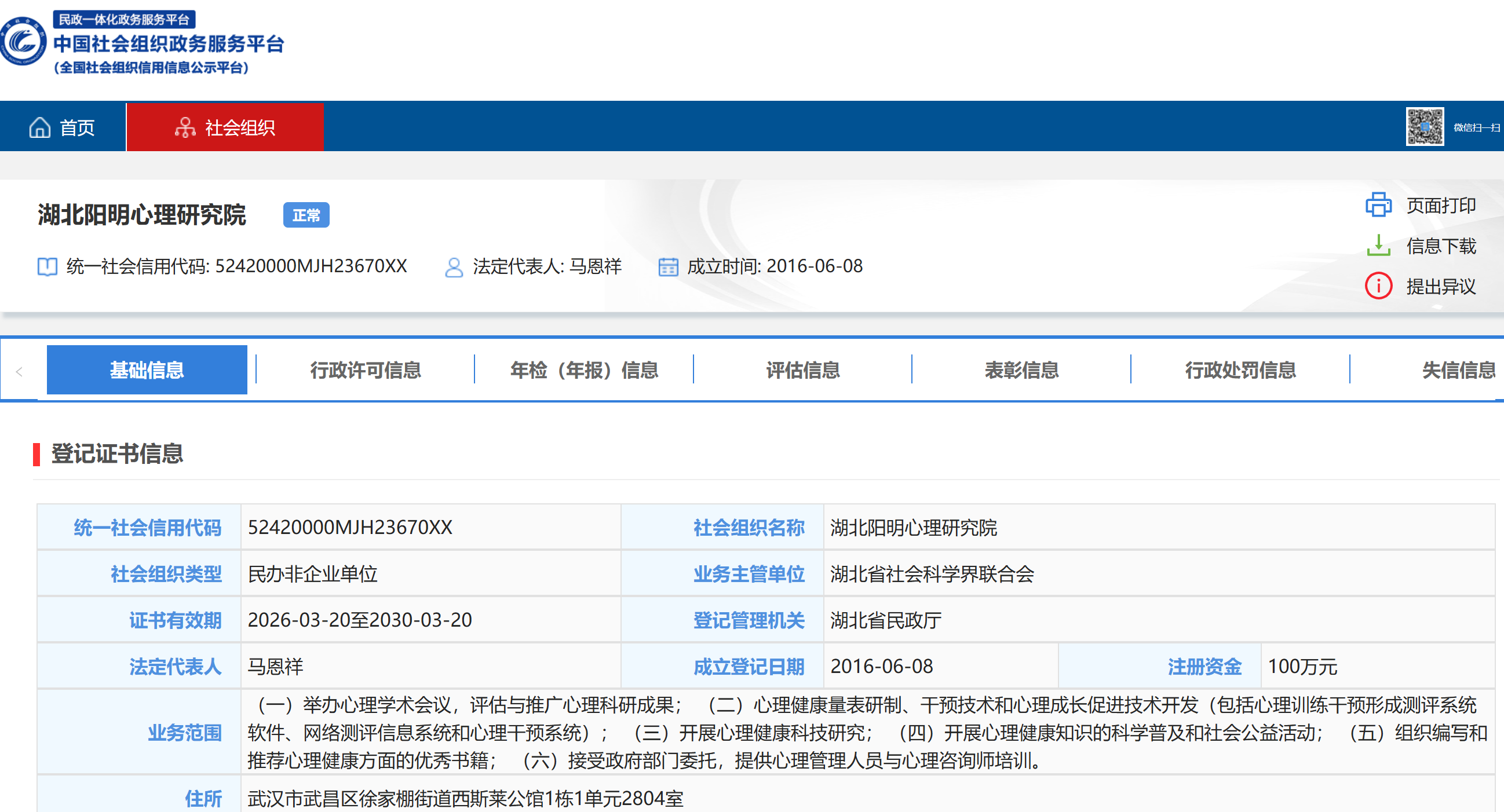This screenshot has height=812, width=1504.
Task: Click the WeChat QR code image
Action: coord(1425,126)
